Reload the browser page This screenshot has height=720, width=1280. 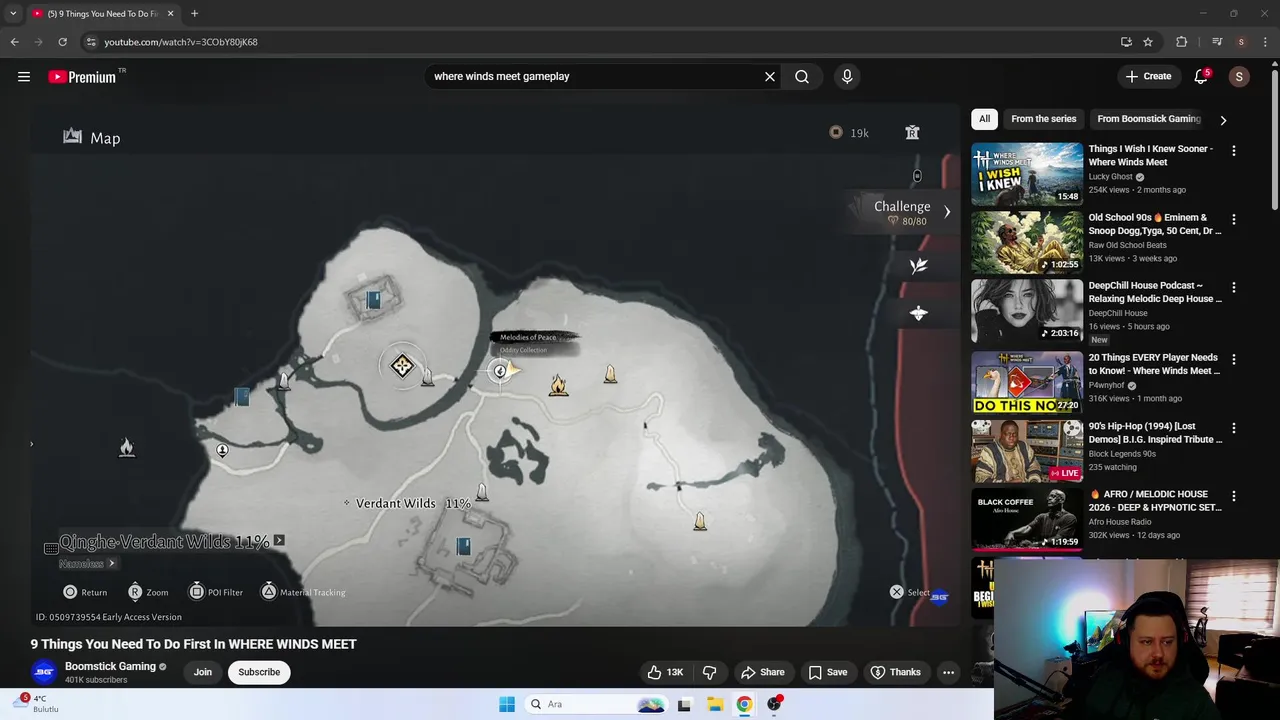[62, 42]
